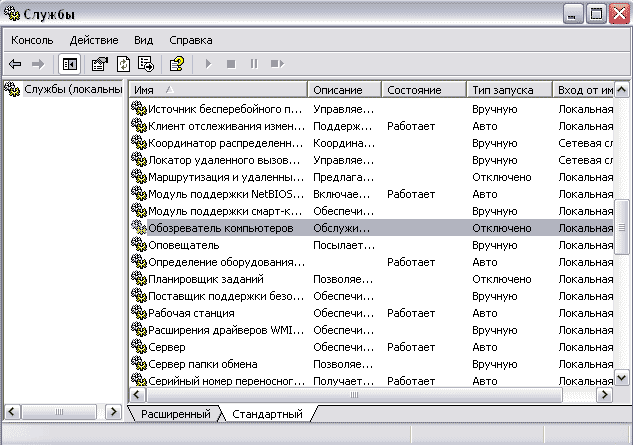Open the Консоль menu
The width and height of the screenshot is (633, 445).
pos(32,40)
